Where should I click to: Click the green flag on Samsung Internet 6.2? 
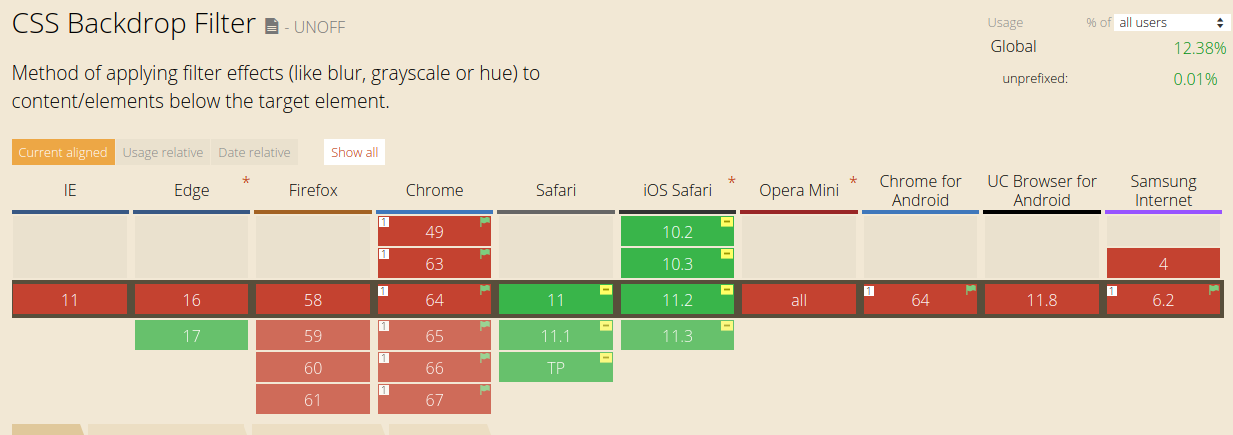[1214, 290]
